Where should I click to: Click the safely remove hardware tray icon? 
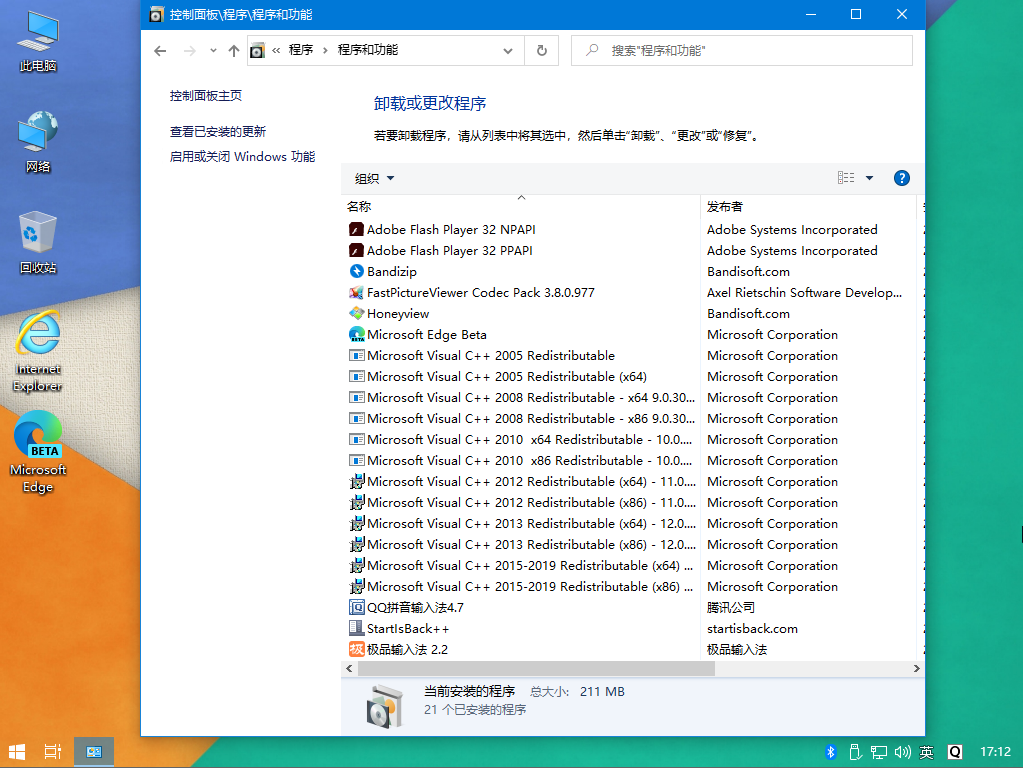click(855, 752)
